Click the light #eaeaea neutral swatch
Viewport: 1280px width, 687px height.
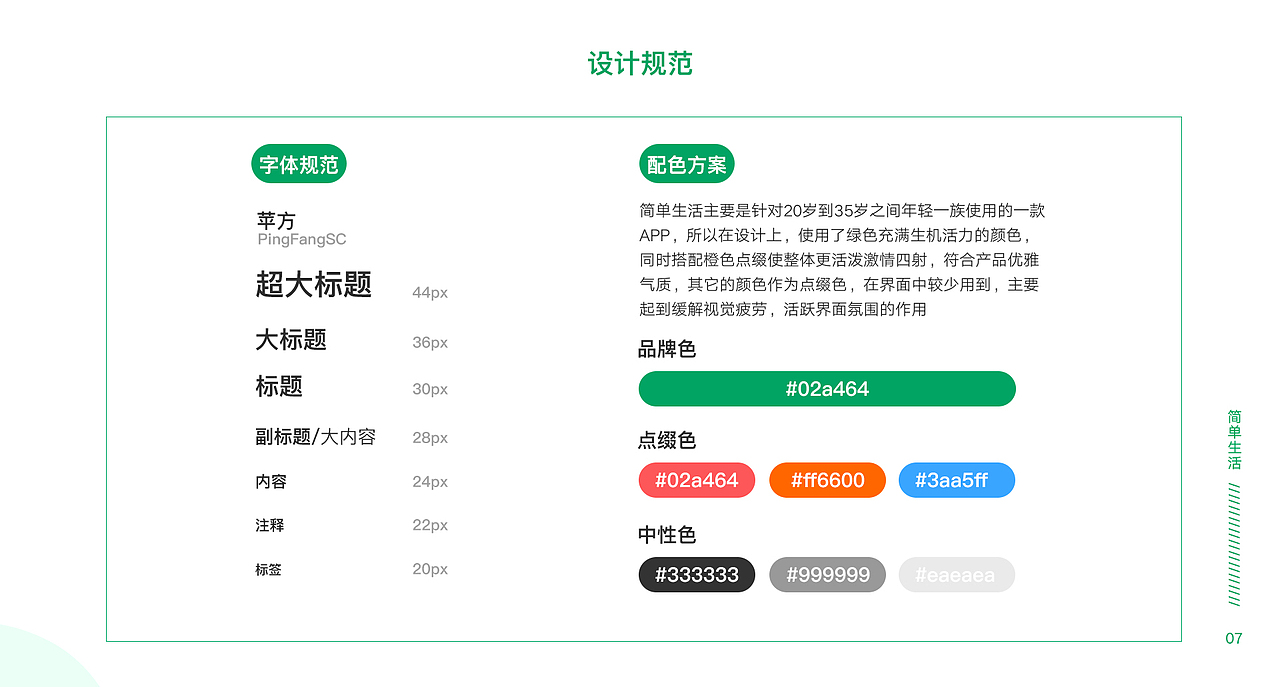[x=956, y=574]
